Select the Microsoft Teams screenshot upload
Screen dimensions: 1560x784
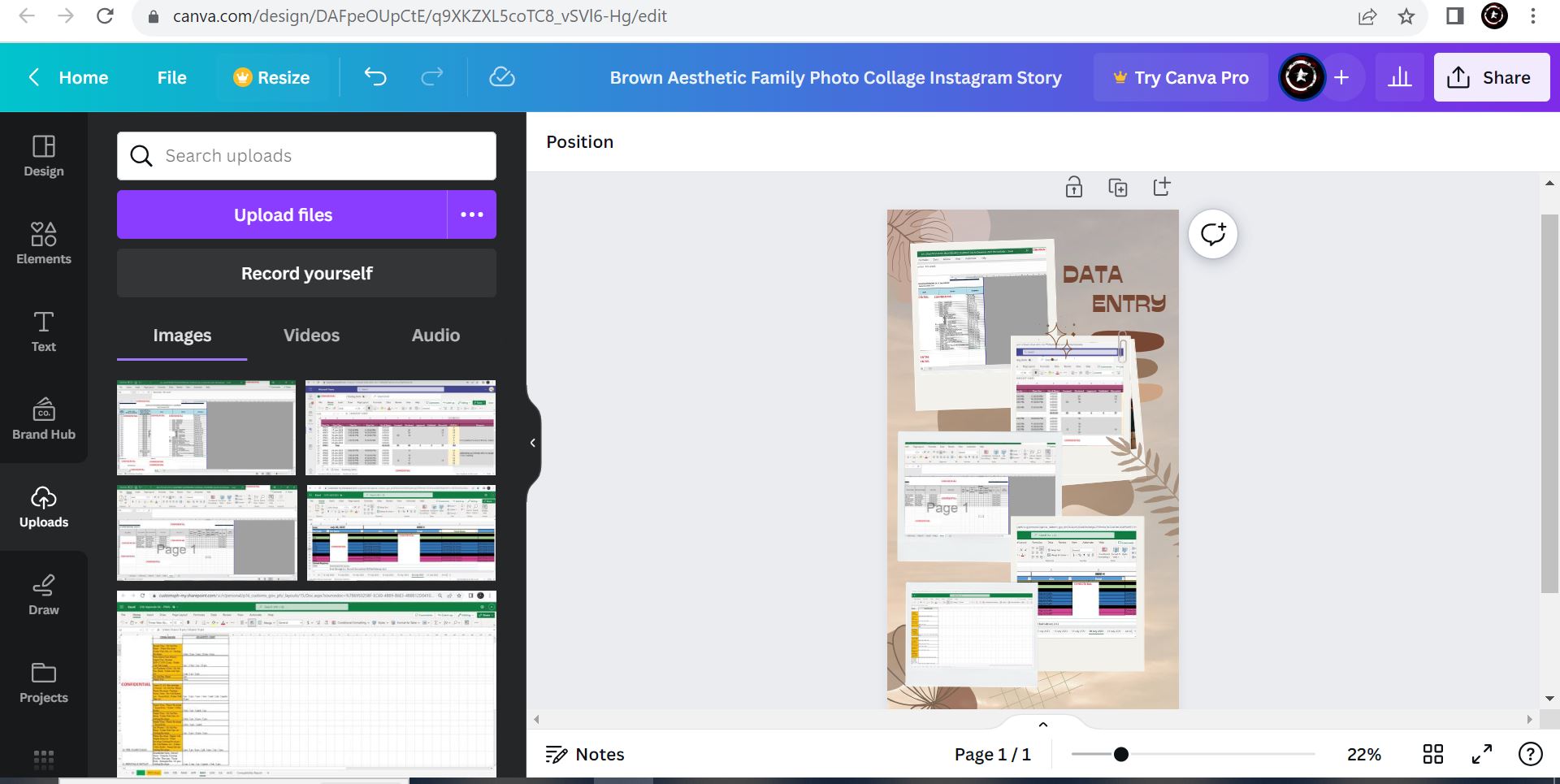pyautogui.click(x=401, y=427)
